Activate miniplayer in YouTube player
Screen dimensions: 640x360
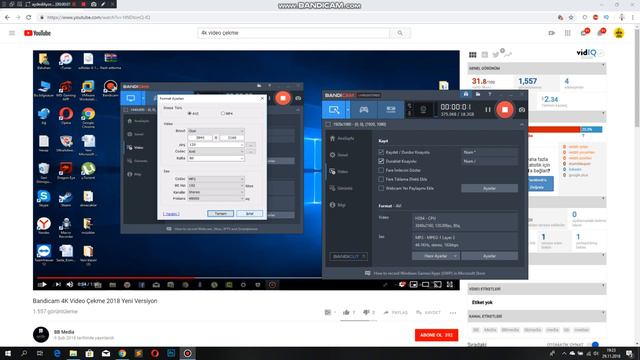(x=413, y=284)
